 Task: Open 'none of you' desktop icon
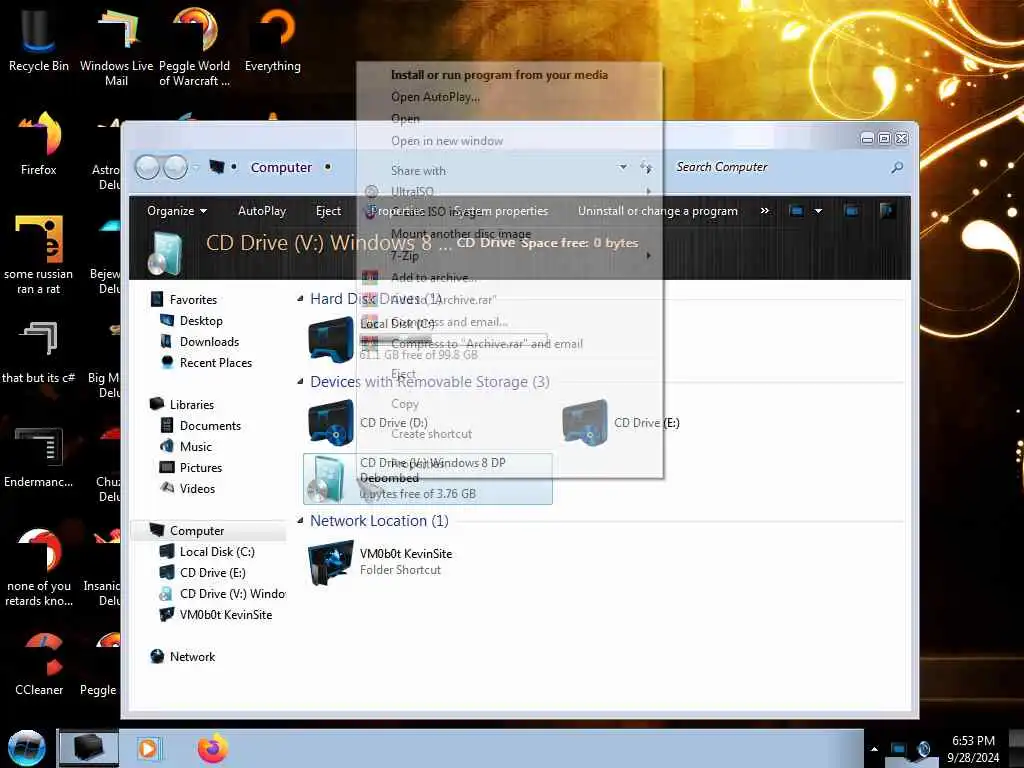point(39,567)
